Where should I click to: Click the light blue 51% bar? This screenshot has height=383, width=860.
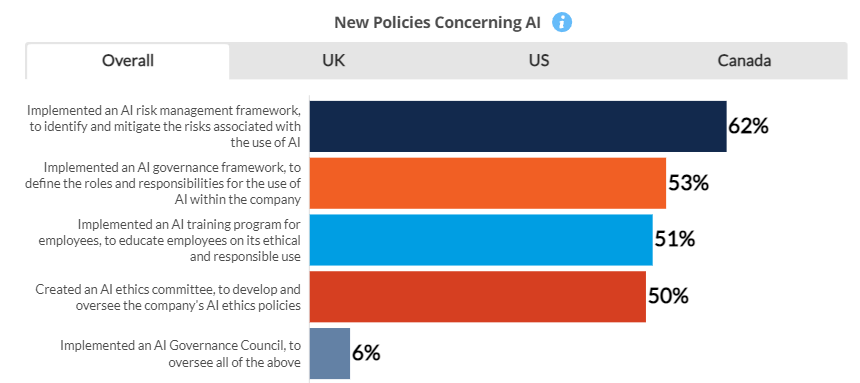point(481,240)
